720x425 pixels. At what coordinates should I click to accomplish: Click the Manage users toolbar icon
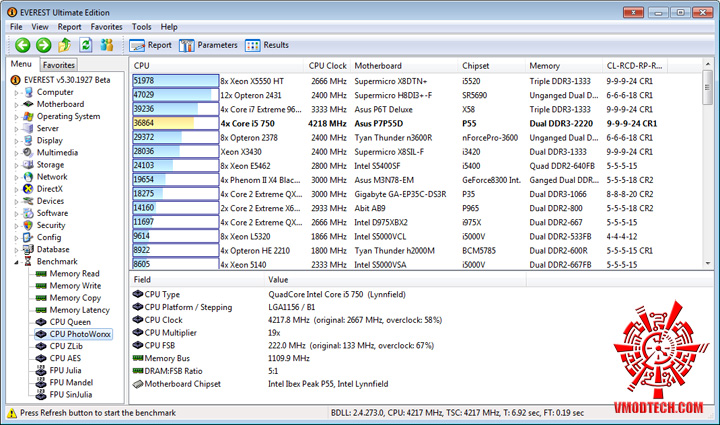click(x=107, y=45)
